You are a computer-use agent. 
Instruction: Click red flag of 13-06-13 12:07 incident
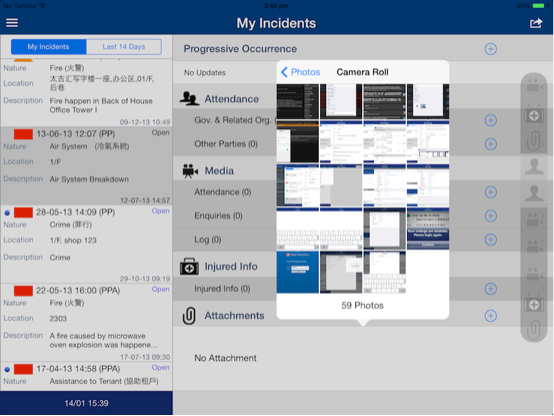click(23, 134)
